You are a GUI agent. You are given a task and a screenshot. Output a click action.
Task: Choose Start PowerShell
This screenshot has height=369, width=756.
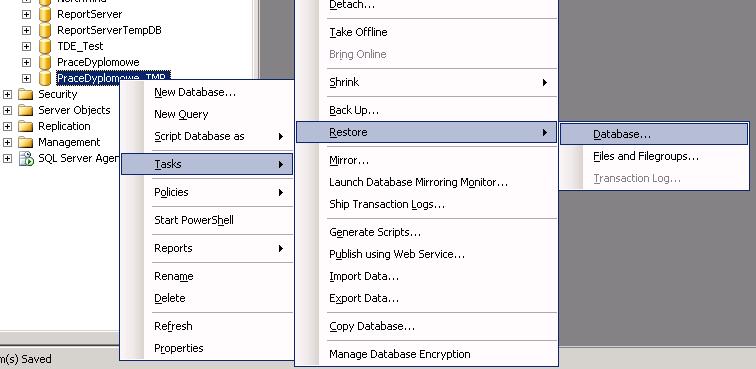pos(207,220)
